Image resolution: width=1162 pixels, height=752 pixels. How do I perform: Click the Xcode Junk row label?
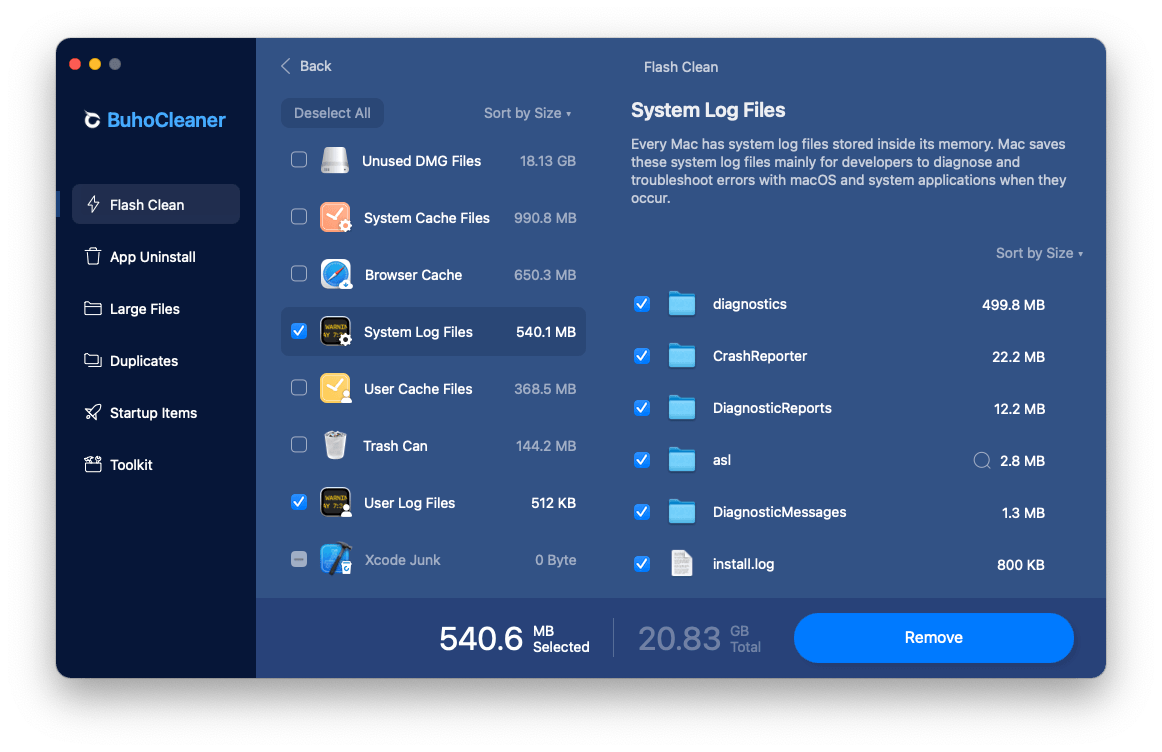[x=402, y=560]
